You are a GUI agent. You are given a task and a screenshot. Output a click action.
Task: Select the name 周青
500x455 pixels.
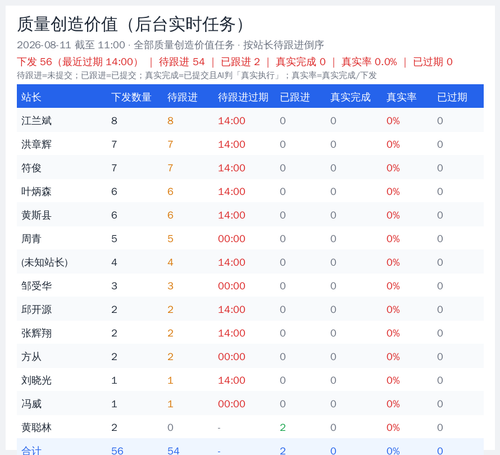[x=31, y=239]
